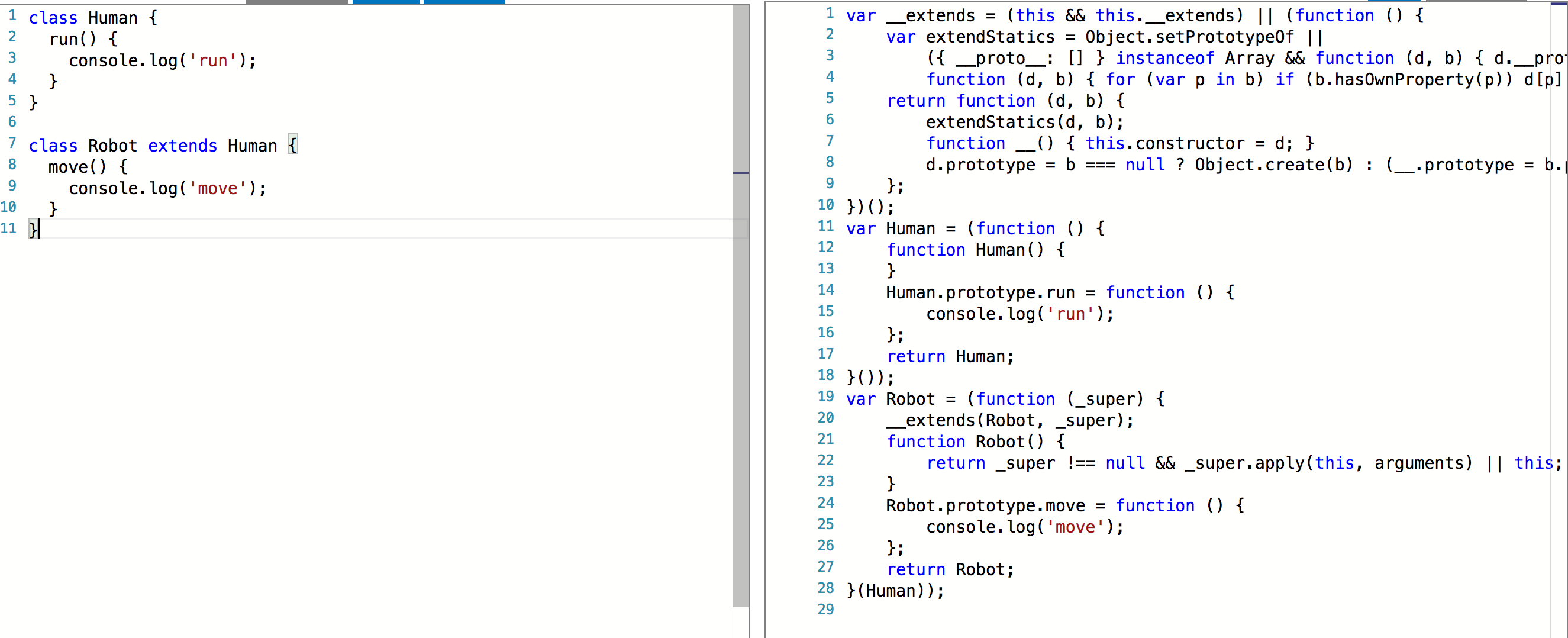Select the 'move' string in left editor console.log
This screenshot has height=638, width=1568.
pos(217,188)
